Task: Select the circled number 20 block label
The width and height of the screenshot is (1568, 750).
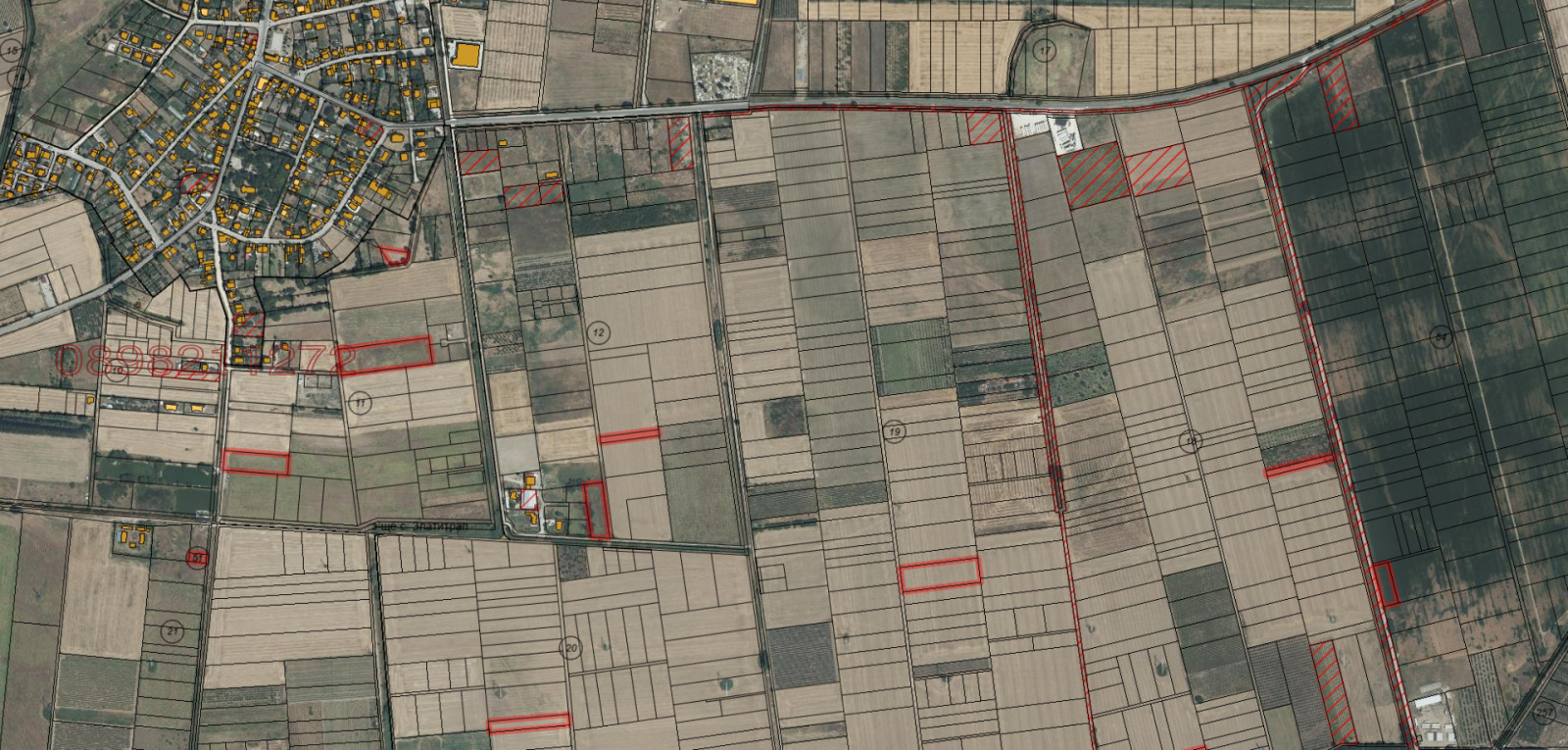Action: tap(570, 648)
